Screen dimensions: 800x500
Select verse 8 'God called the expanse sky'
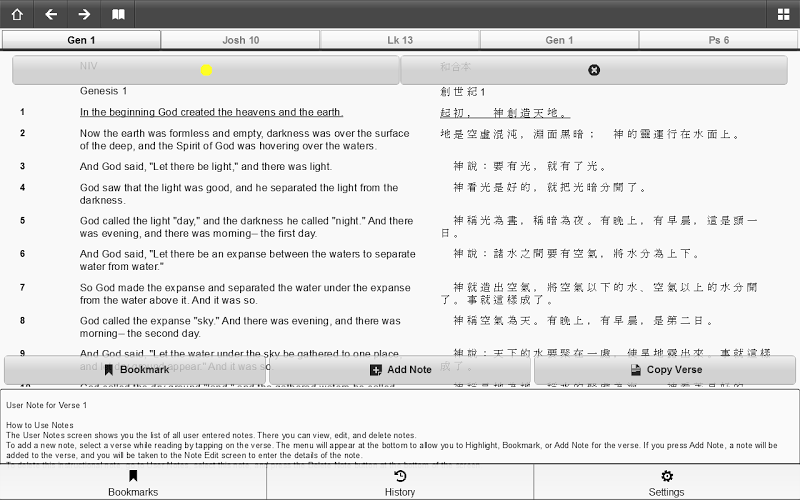pyautogui.click(x=240, y=327)
